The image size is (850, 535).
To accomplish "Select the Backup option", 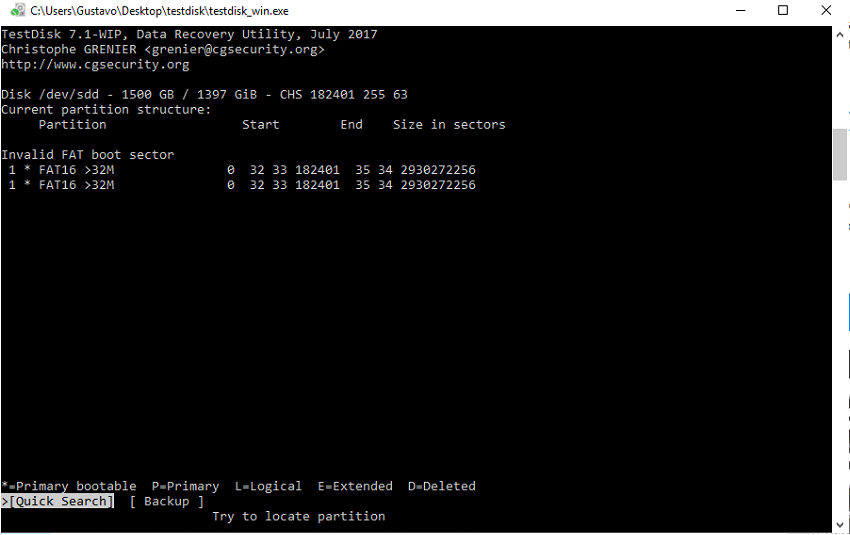I will click(167, 501).
